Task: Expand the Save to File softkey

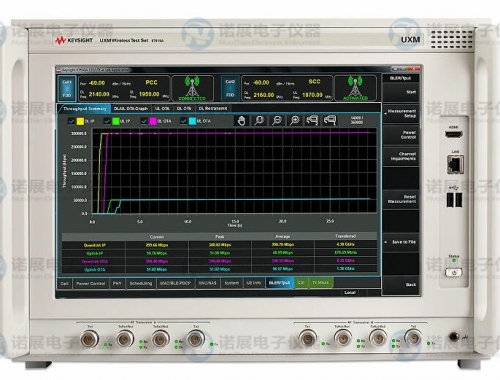Action: coord(401,242)
